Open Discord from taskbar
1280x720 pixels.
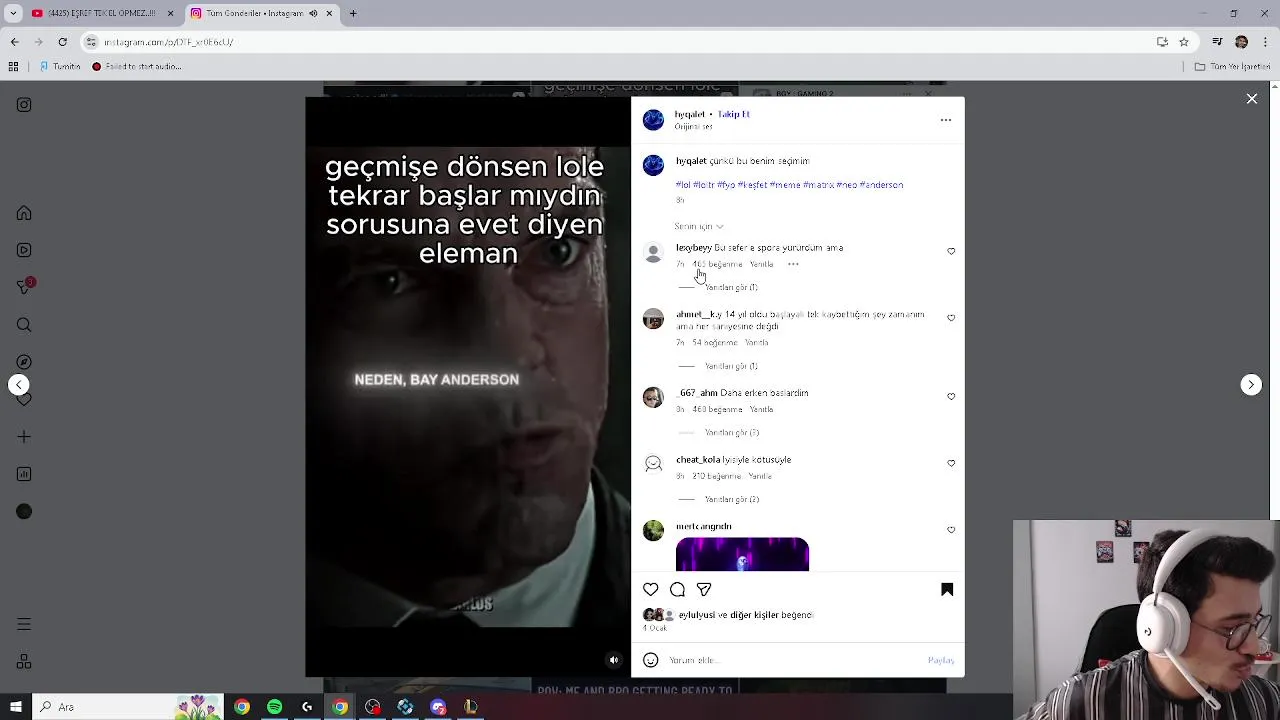(438, 707)
